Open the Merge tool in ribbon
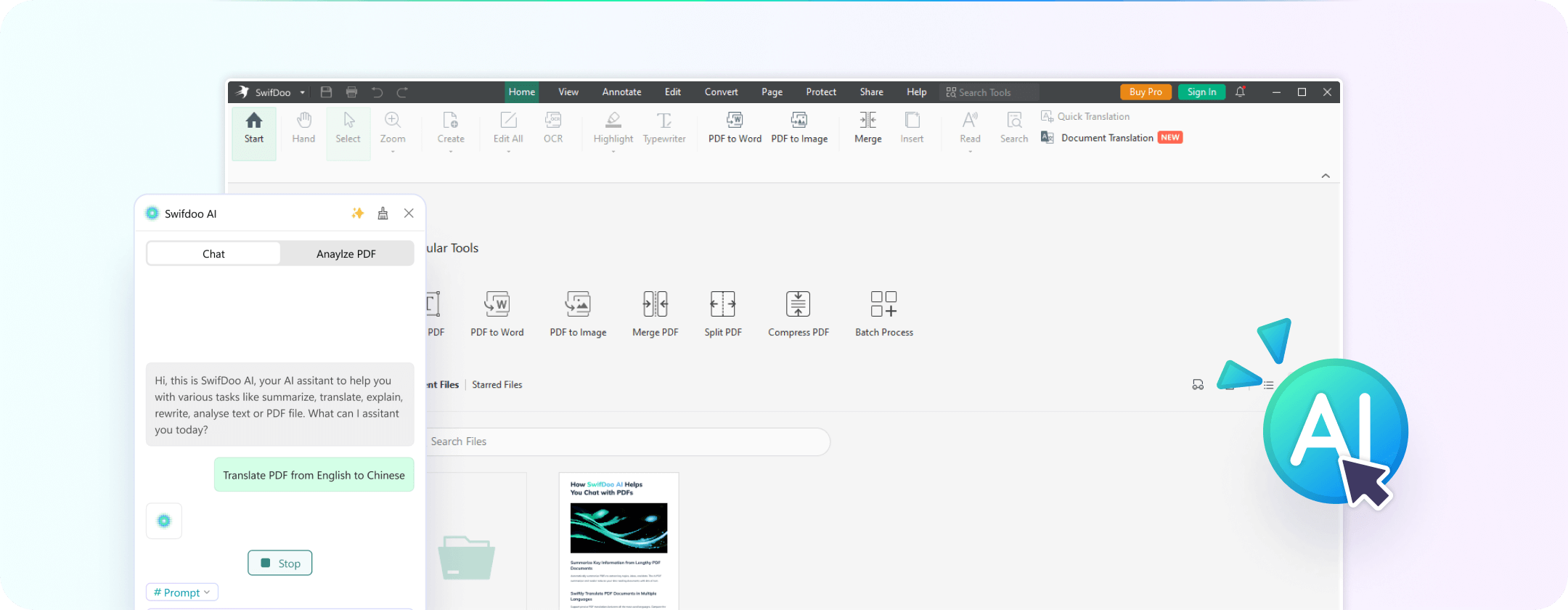Viewport: 1568px width, 610px height. click(868, 129)
